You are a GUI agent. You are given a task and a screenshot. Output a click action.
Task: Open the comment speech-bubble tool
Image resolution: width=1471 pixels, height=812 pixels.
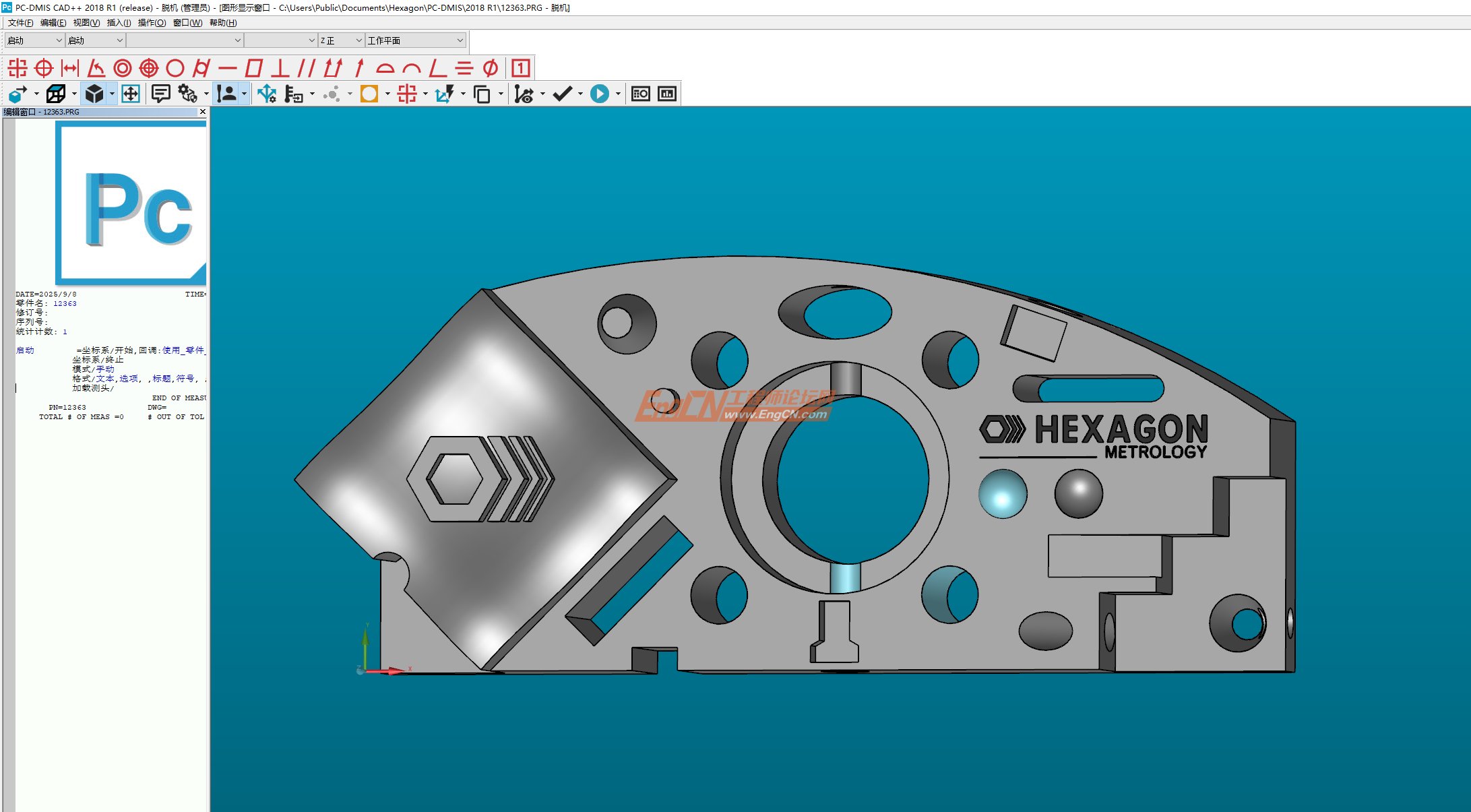[x=160, y=94]
